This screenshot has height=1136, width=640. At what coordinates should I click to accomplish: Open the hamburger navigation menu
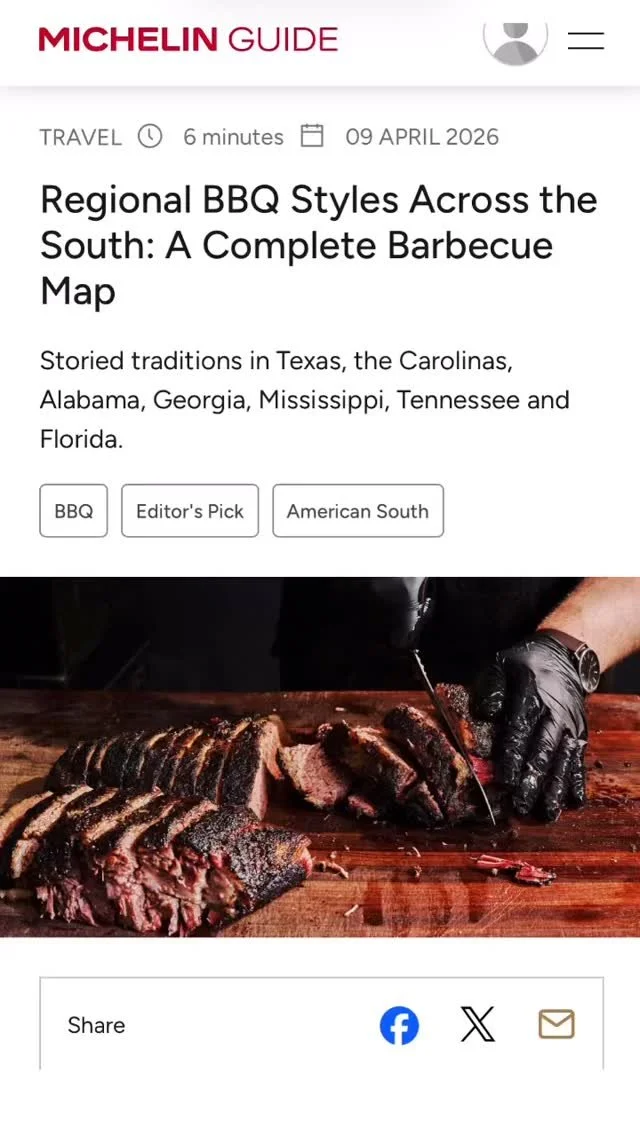(586, 40)
